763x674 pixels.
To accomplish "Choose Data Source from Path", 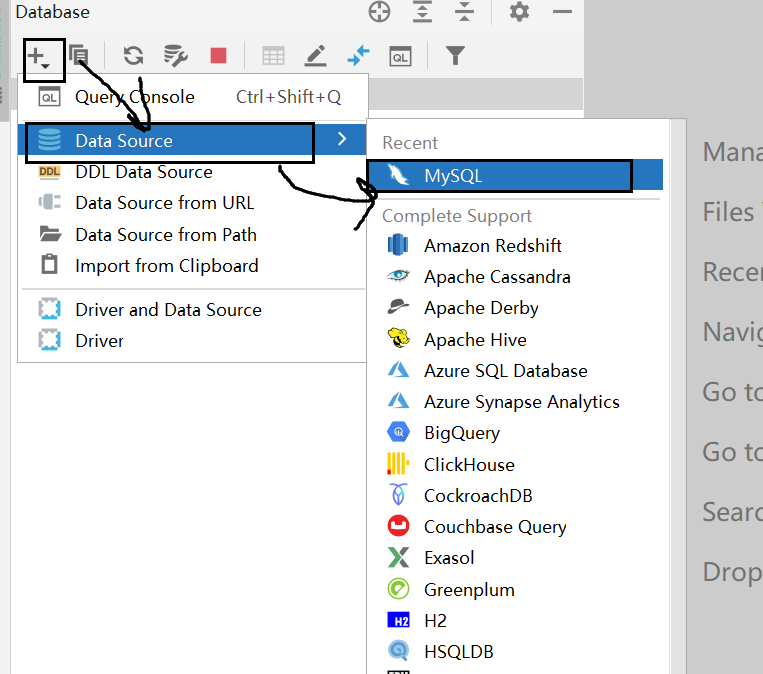I will point(192,235).
